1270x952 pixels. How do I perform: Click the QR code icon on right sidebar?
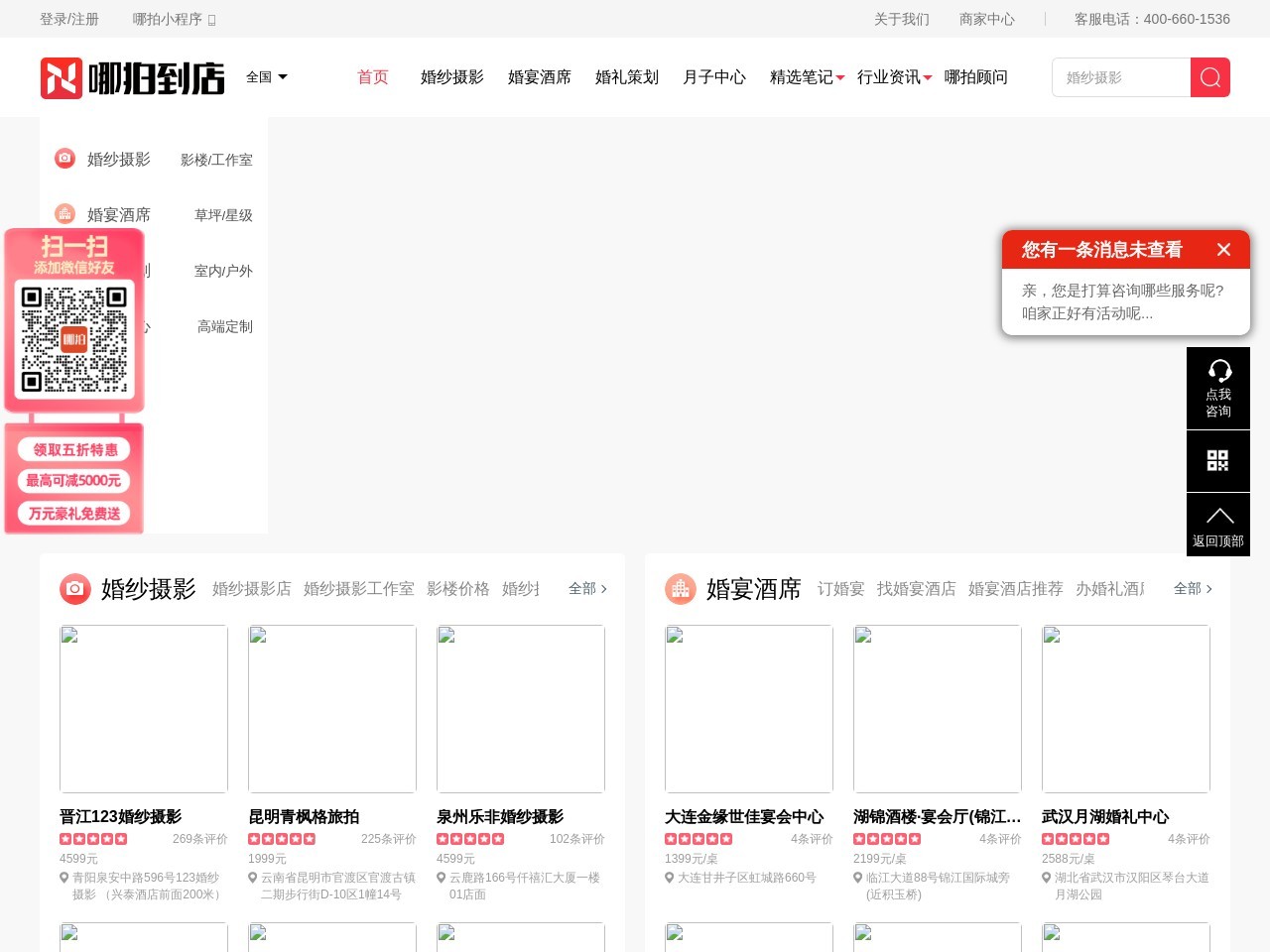pos(1218,460)
